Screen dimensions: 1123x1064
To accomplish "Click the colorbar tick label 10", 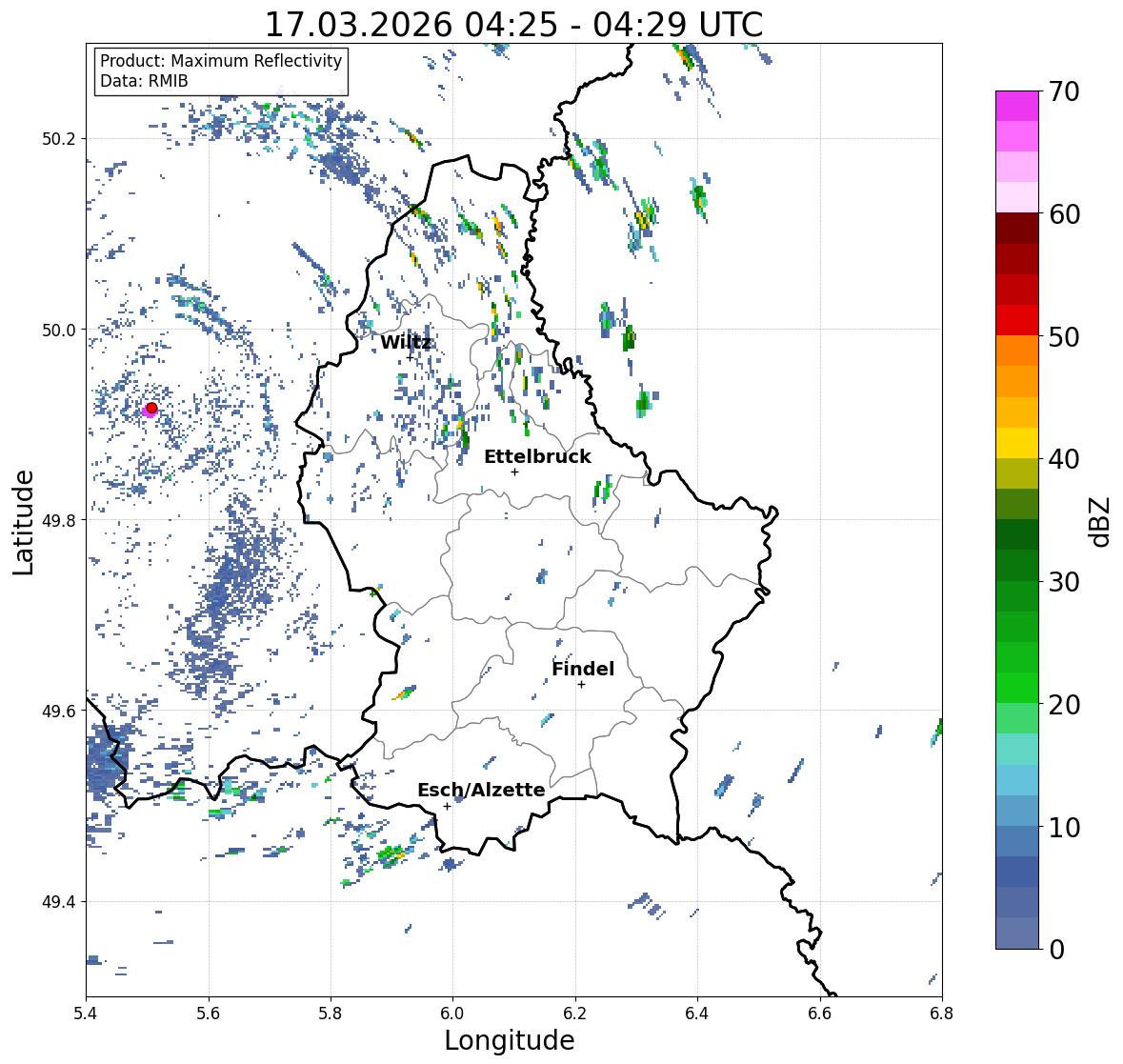I will 1064,827.
